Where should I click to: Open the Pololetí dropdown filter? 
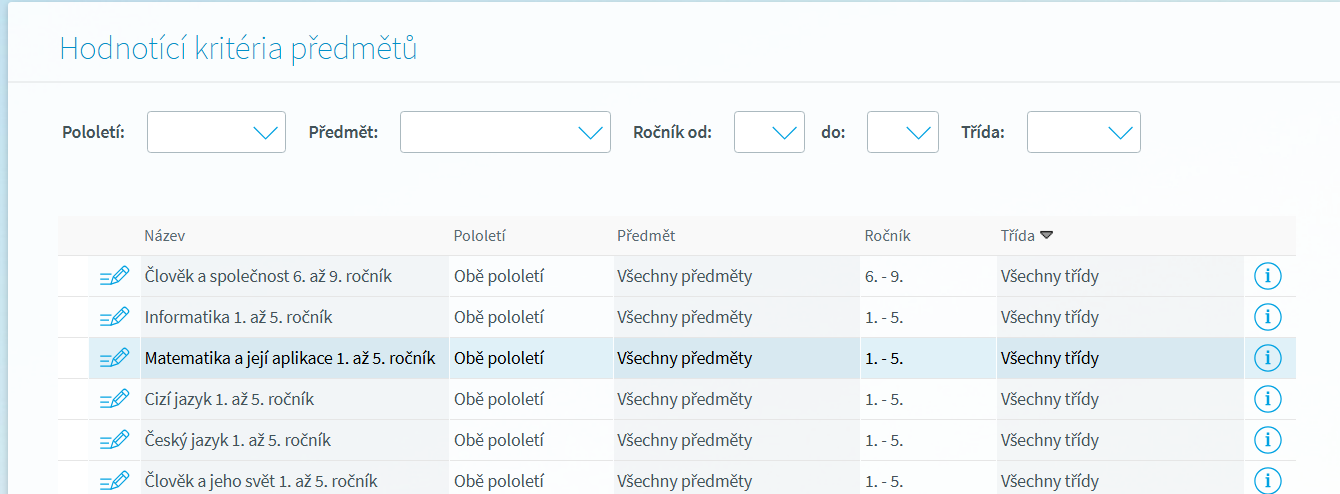click(216, 132)
